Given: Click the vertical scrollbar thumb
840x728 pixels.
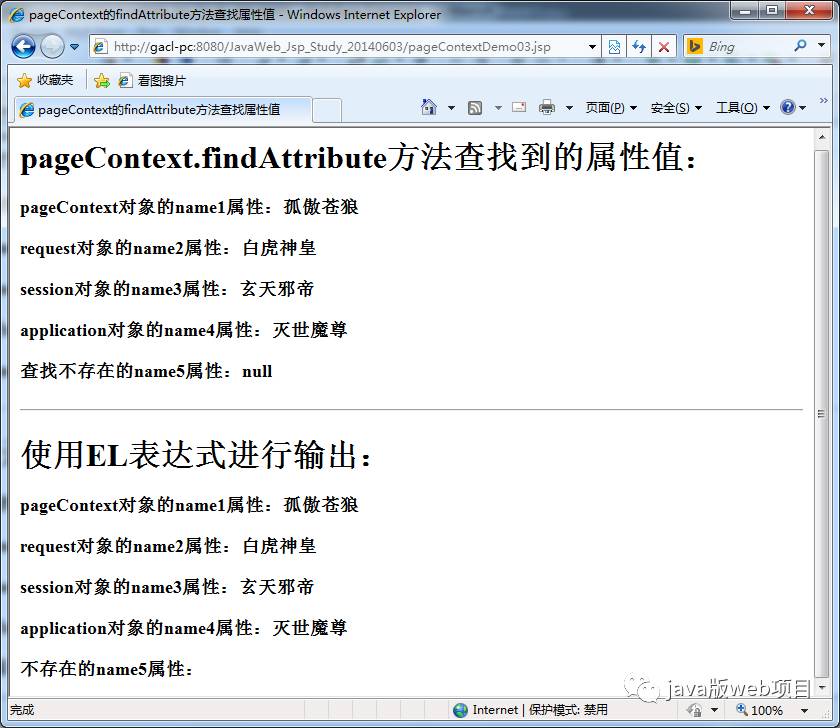Looking at the screenshot, I should tap(822, 414).
